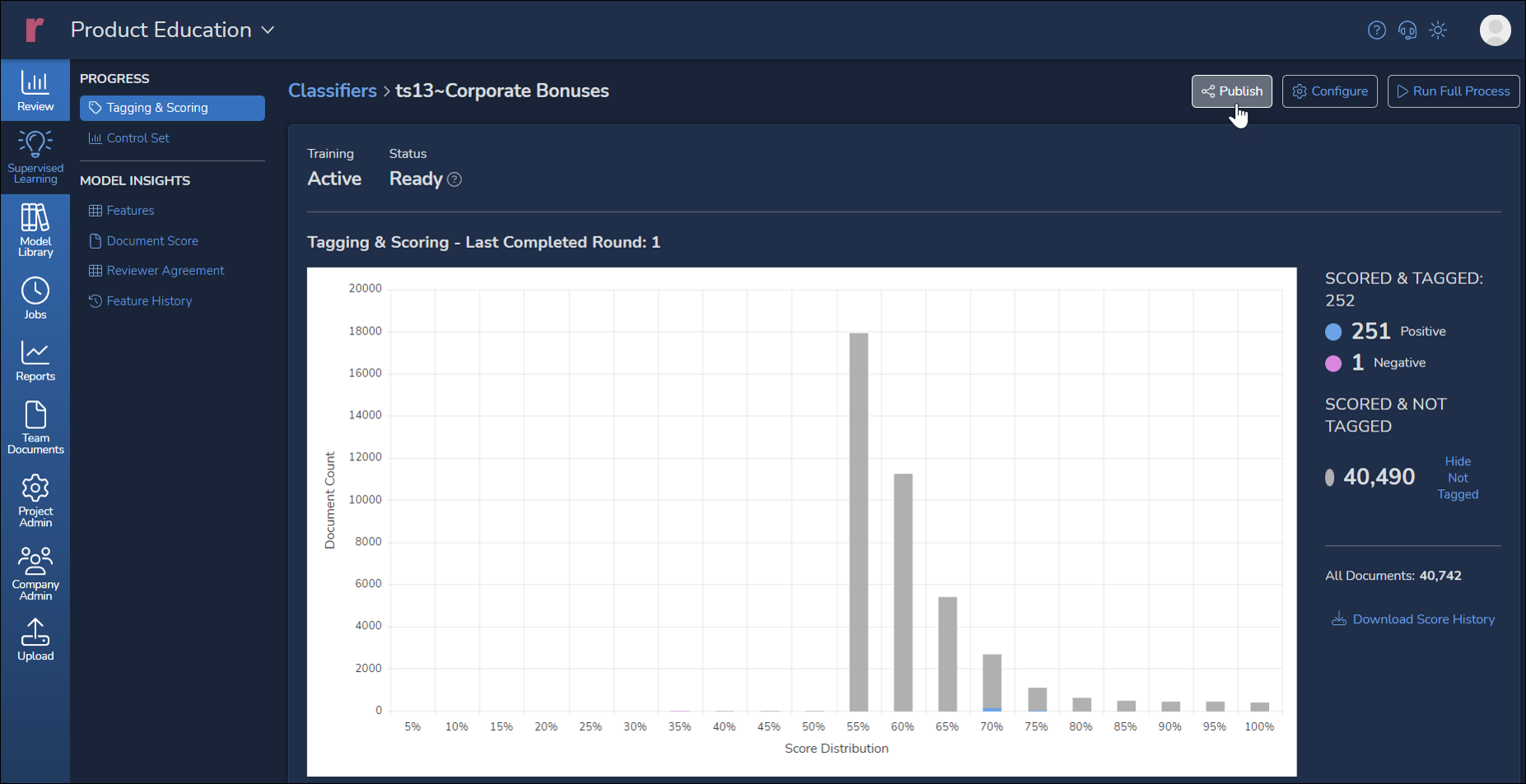Open Project Admin gear icon
Screen dimensions: 1526x784
(x=35, y=500)
